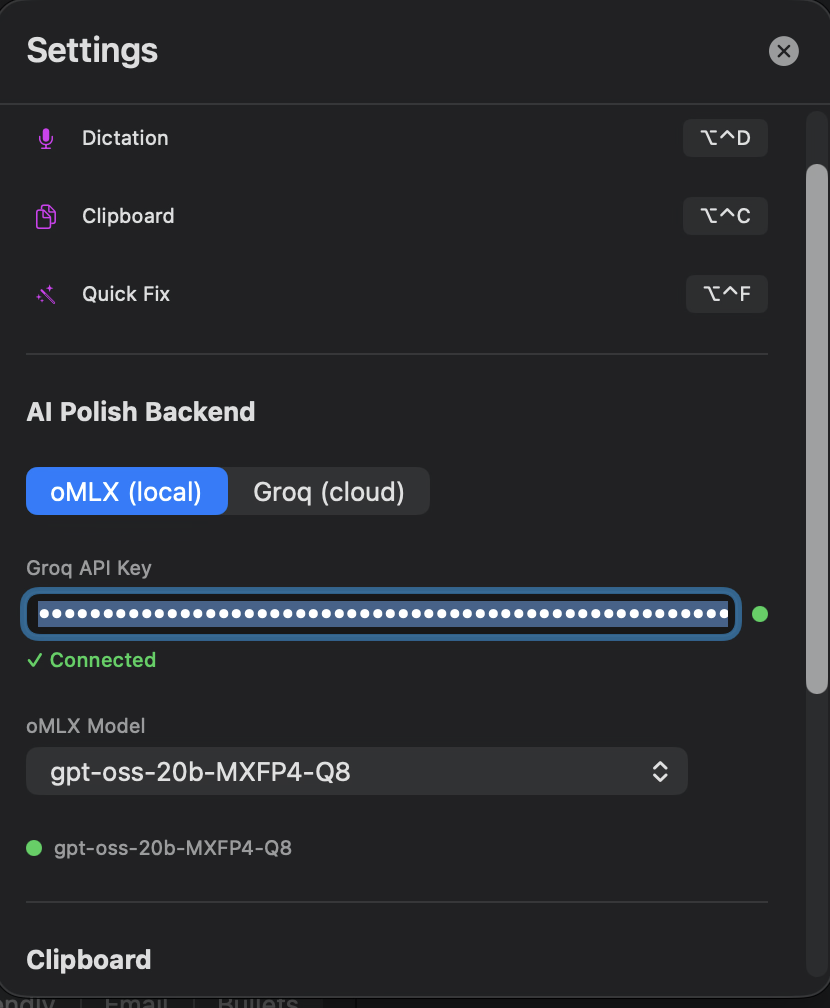Change the Dictation shortcut ⌥^D
This screenshot has width=830, height=1008.
[725, 138]
